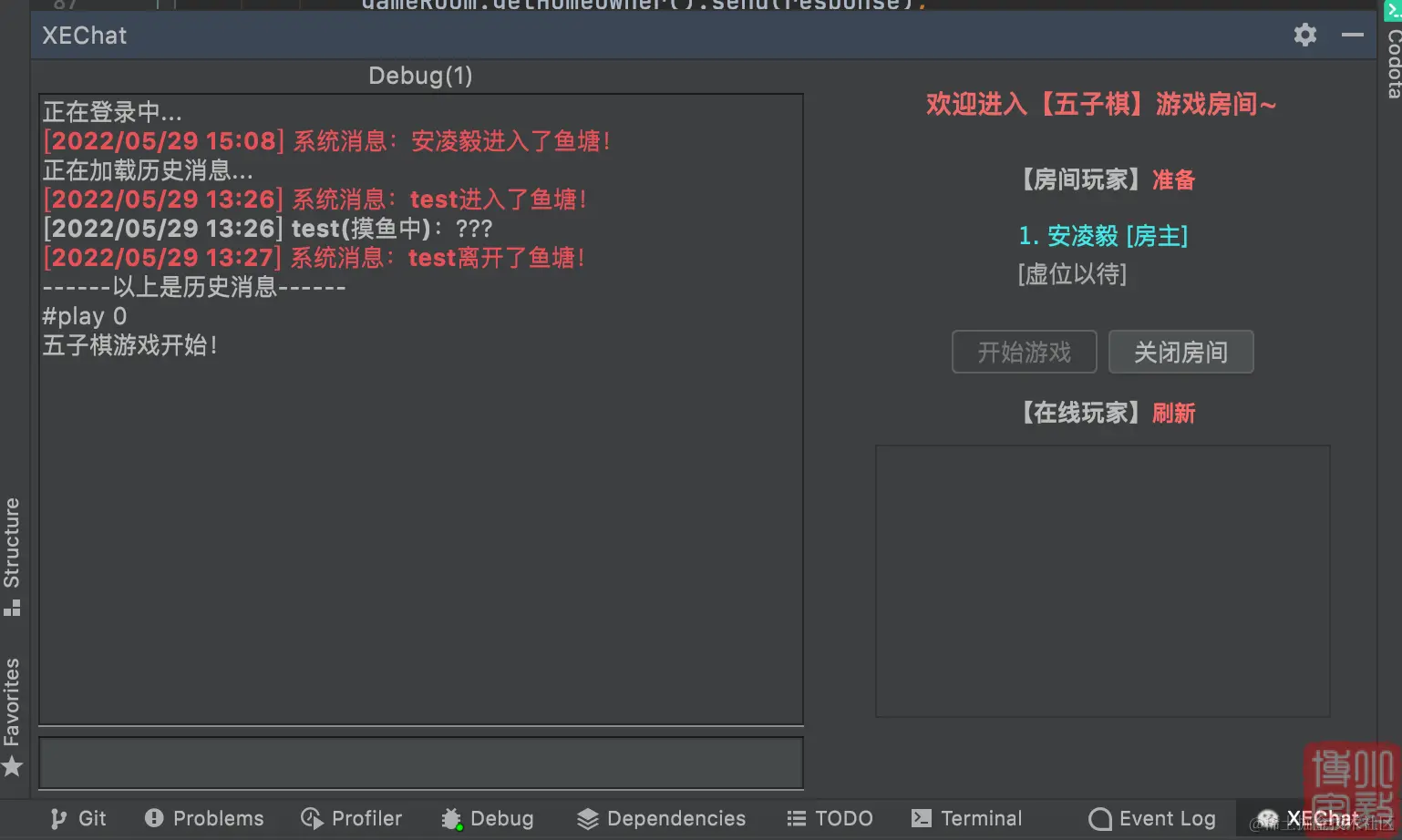This screenshot has height=840, width=1402.
Task: Open the Event Log panel
Action: pyautogui.click(x=1152, y=818)
